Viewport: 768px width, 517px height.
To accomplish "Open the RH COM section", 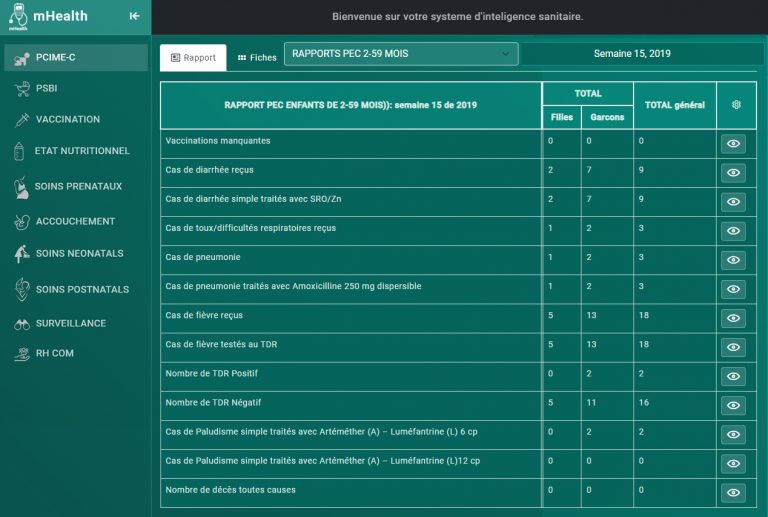I will [55, 353].
